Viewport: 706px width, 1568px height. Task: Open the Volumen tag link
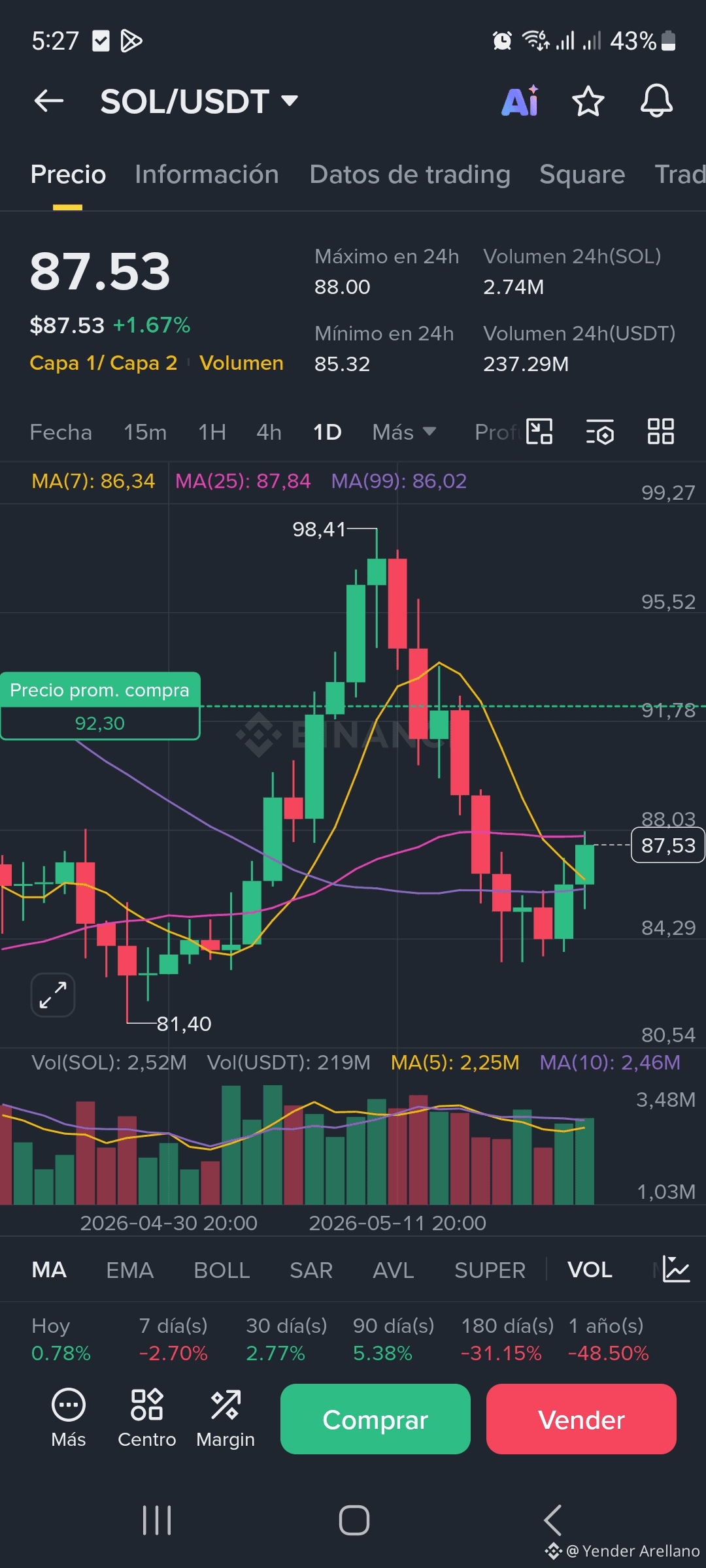(x=241, y=363)
